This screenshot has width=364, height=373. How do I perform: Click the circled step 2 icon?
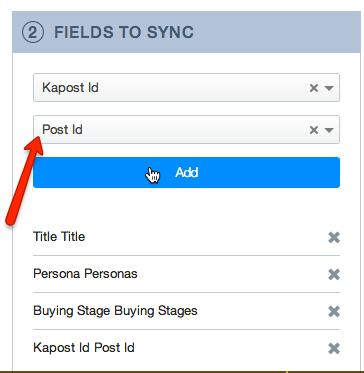pos(33,32)
